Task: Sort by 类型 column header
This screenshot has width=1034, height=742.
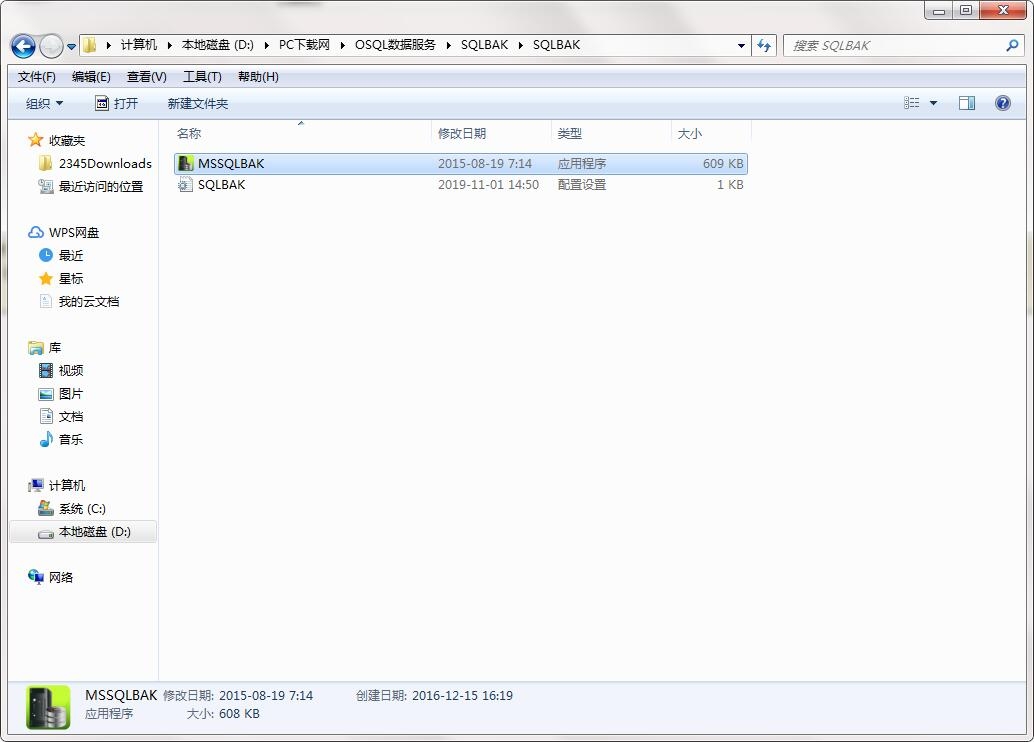Action: 611,133
